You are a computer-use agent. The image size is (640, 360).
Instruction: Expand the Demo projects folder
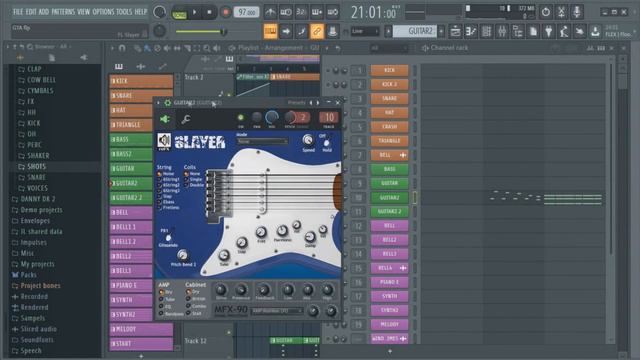[x=41, y=210]
